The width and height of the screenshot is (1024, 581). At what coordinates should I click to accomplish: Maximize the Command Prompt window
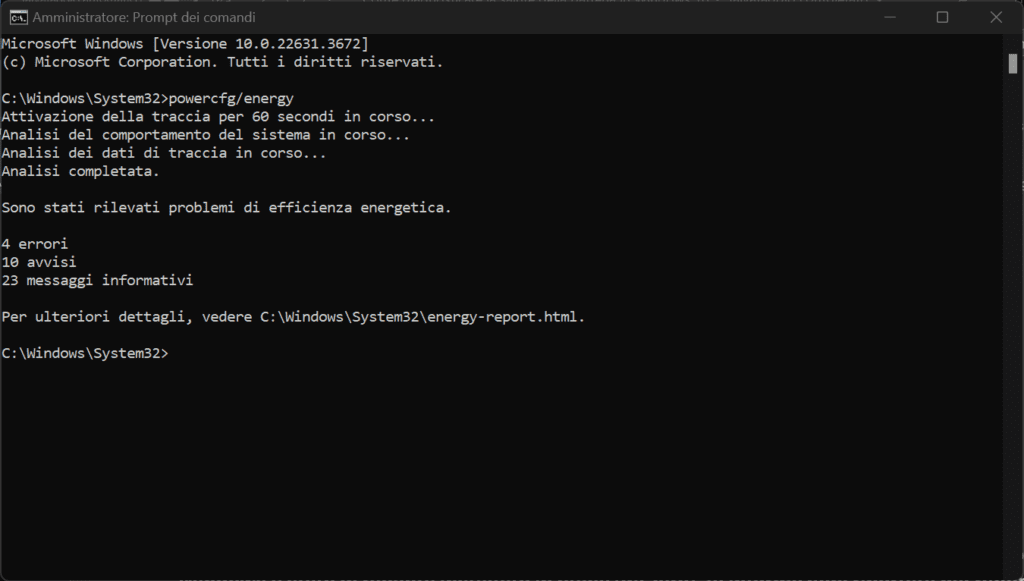942,17
